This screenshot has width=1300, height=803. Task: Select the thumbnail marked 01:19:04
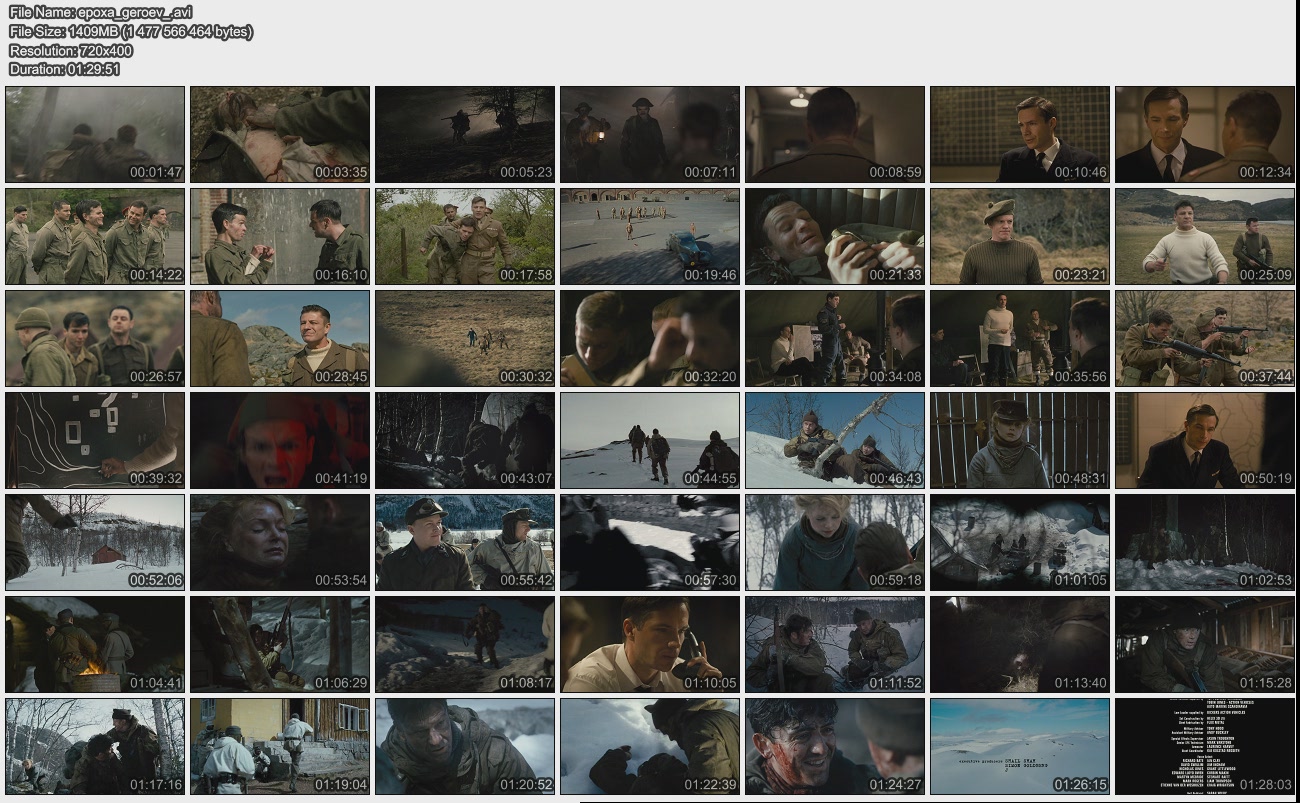click(280, 746)
